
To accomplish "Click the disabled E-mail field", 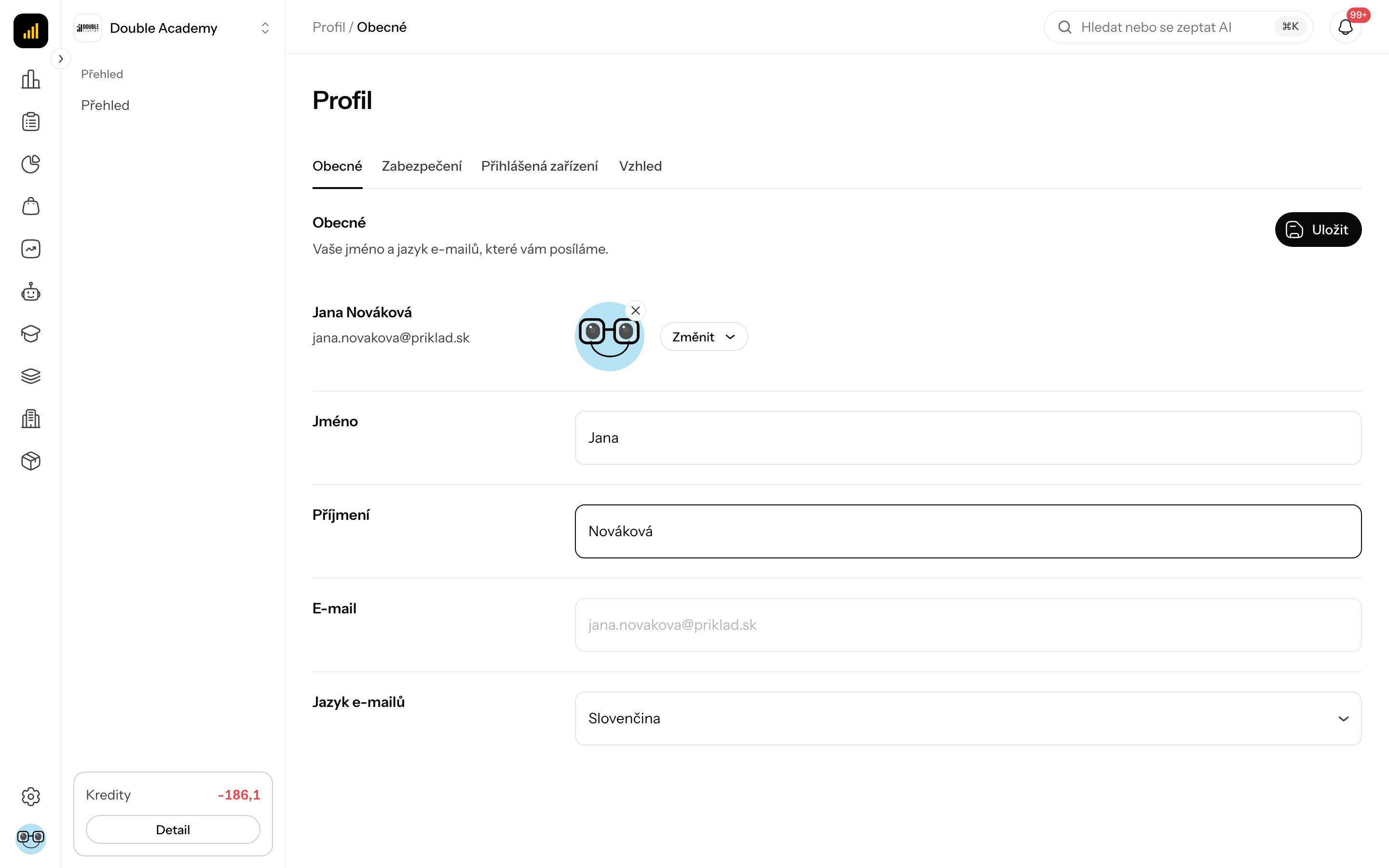I will (967, 625).
